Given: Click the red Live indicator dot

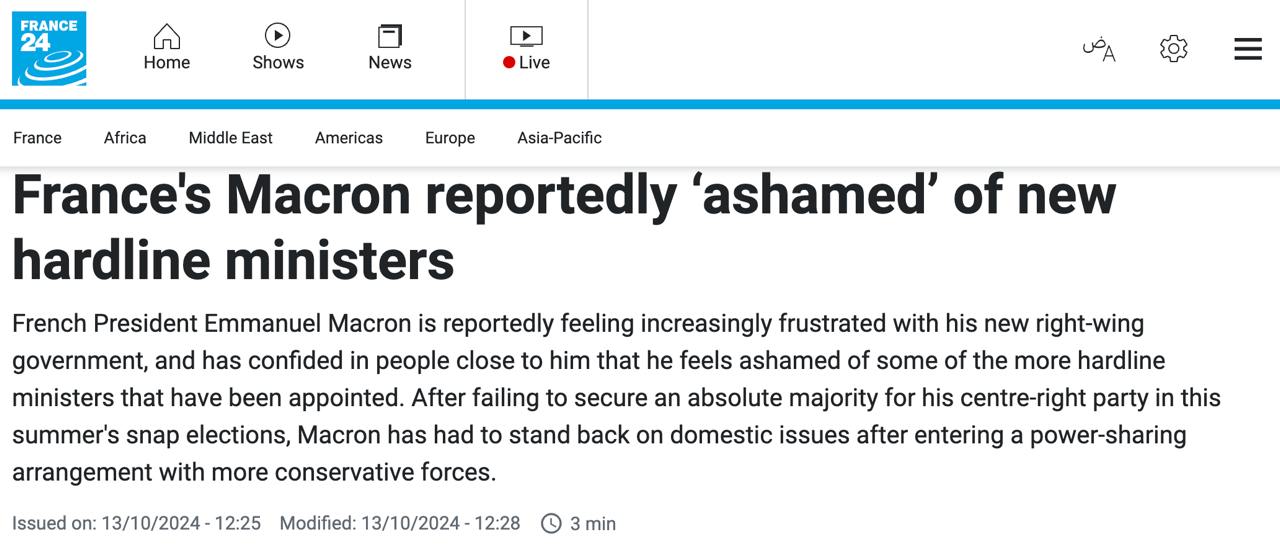Looking at the screenshot, I should coord(509,62).
